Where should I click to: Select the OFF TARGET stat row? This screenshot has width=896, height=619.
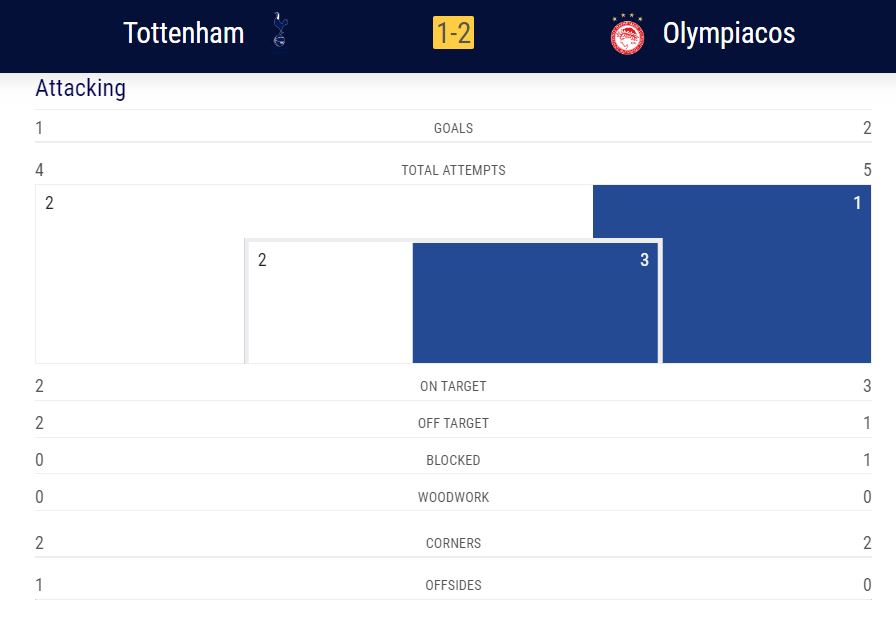pyautogui.click(x=453, y=423)
